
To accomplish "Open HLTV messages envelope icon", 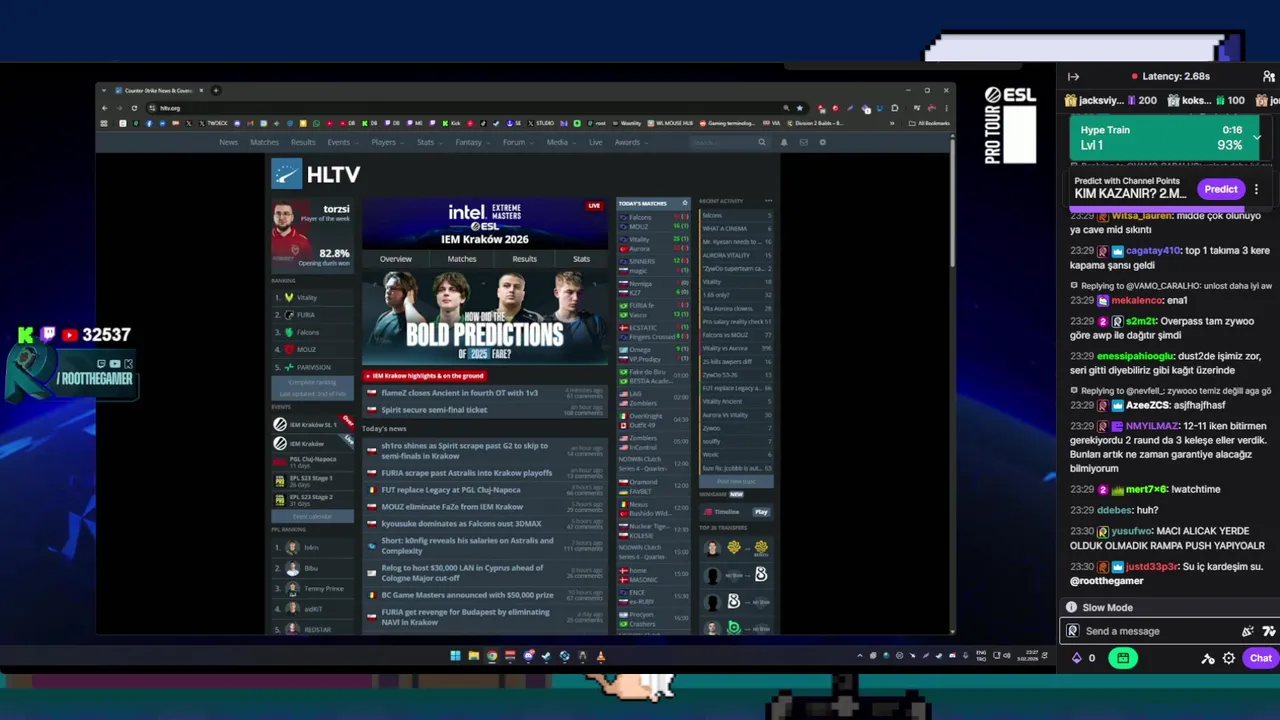I will tap(803, 142).
